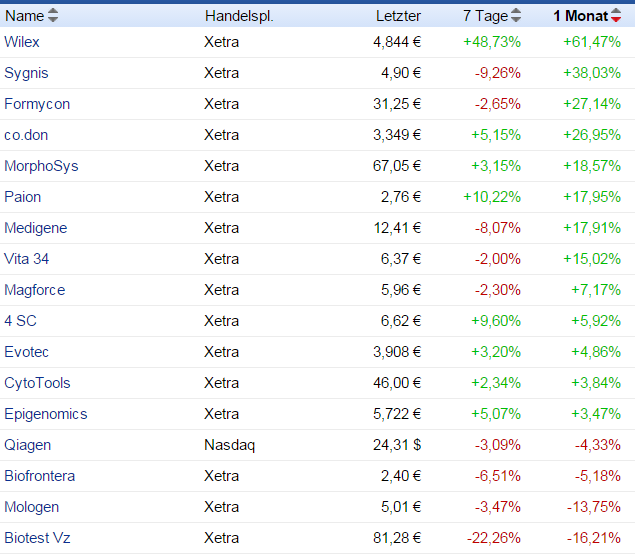Open the Qiagen stock link

click(x=28, y=445)
